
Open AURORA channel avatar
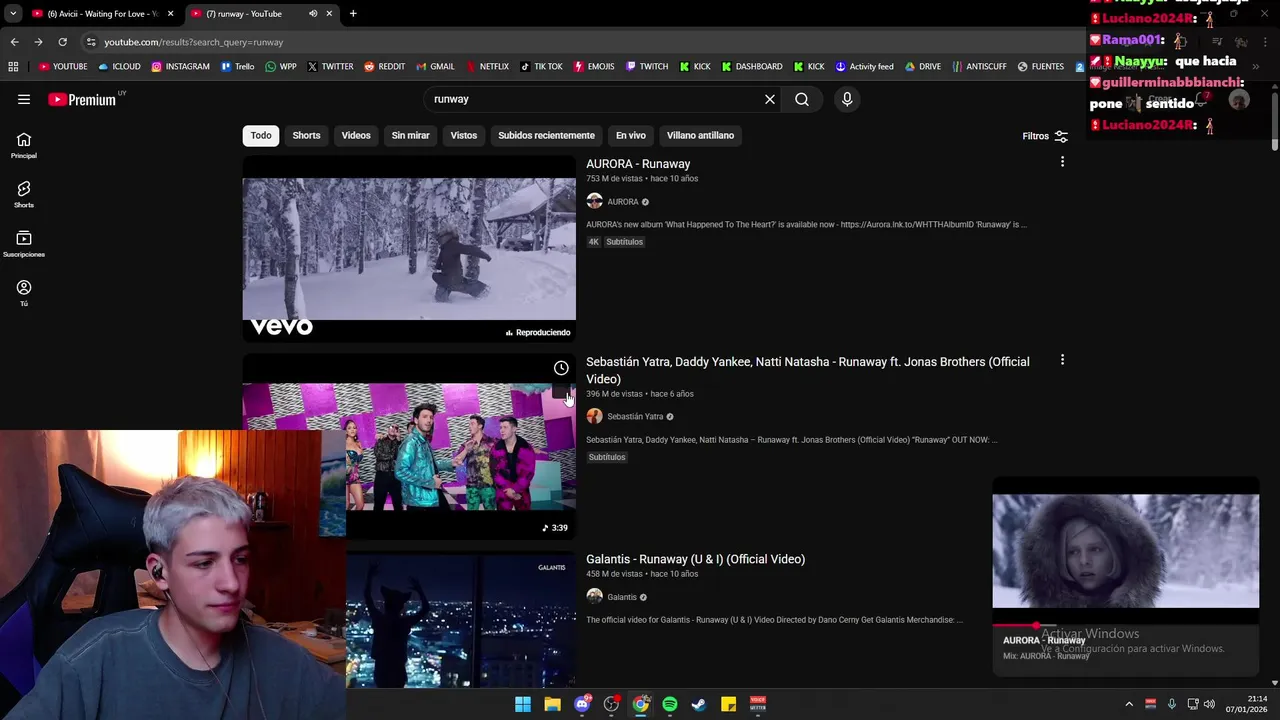[x=594, y=201]
